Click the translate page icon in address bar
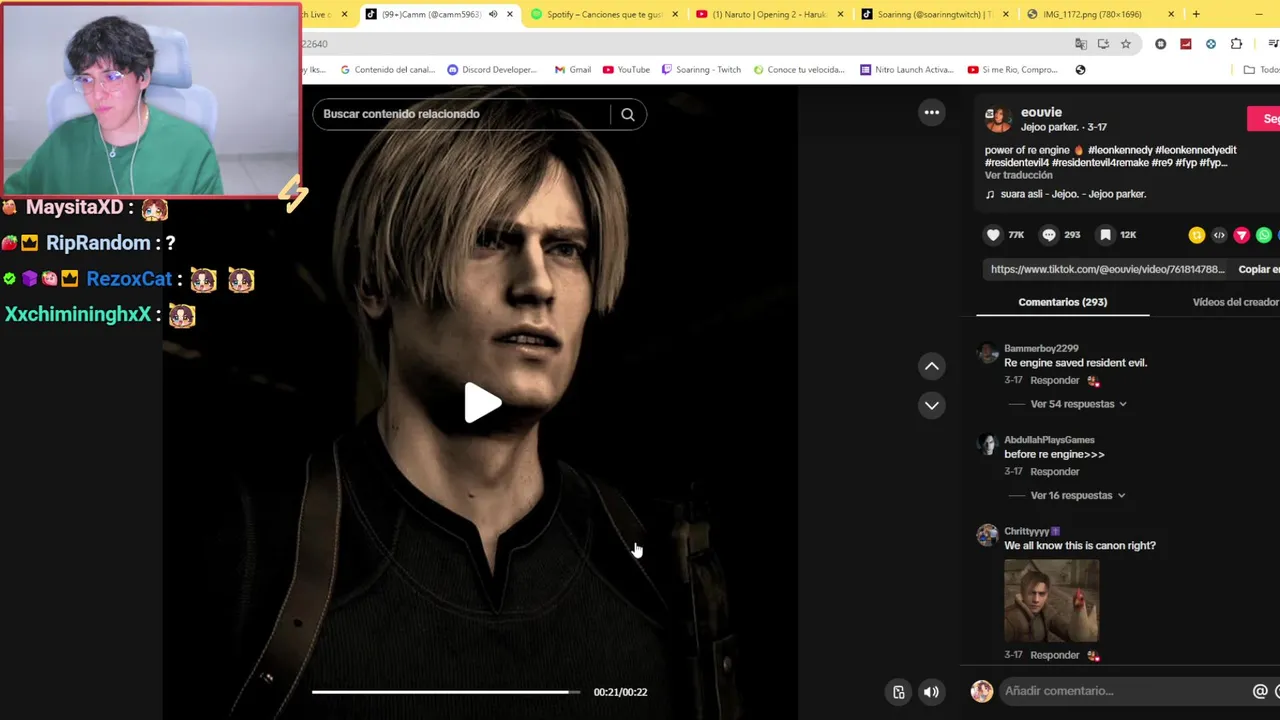 click(1081, 44)
